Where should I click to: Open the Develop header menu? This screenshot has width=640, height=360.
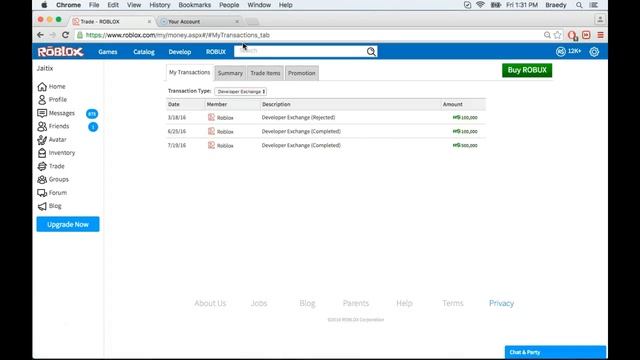[x=180, y=52]
